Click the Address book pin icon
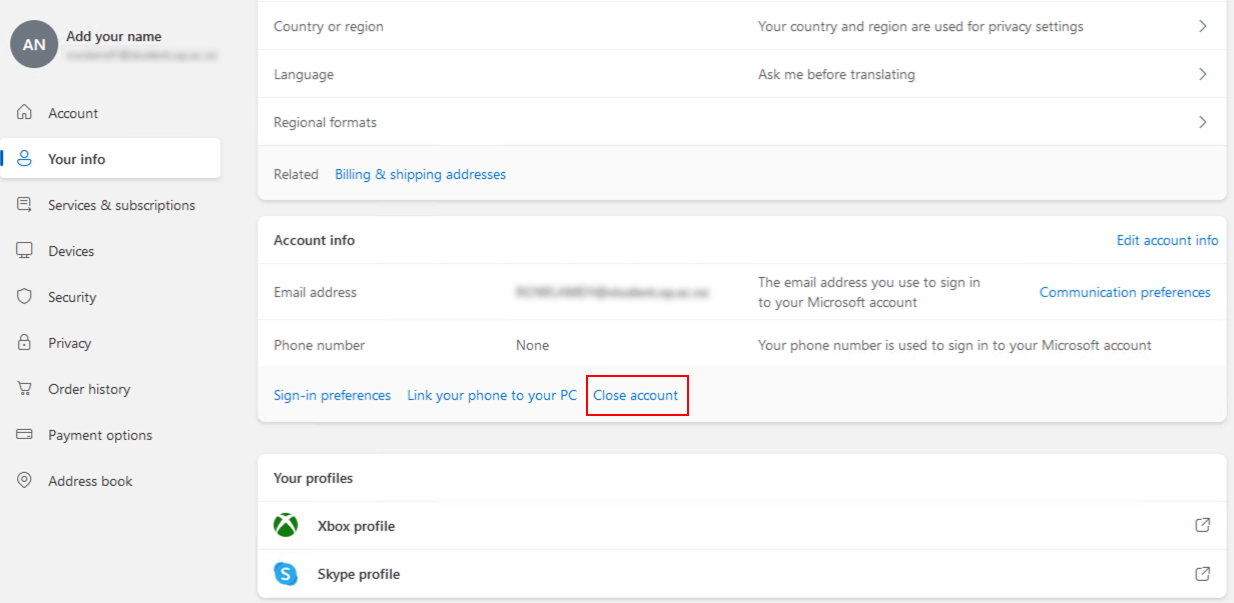The height and width of the screenshot is (603, 1234). (25, 481)
